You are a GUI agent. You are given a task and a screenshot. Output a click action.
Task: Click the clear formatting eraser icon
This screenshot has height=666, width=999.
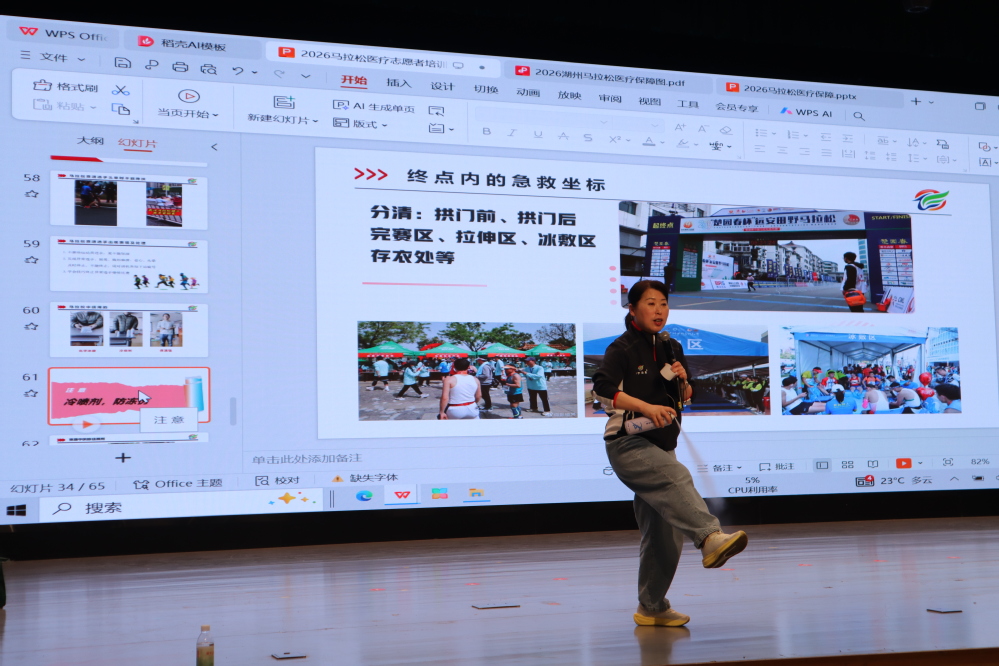pyautogui.click(x=727, y=129)
